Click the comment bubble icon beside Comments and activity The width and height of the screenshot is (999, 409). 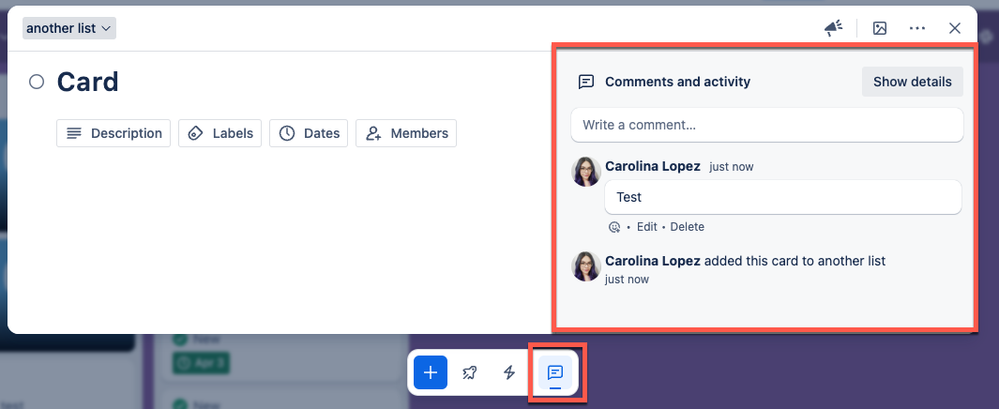(586, 82)
